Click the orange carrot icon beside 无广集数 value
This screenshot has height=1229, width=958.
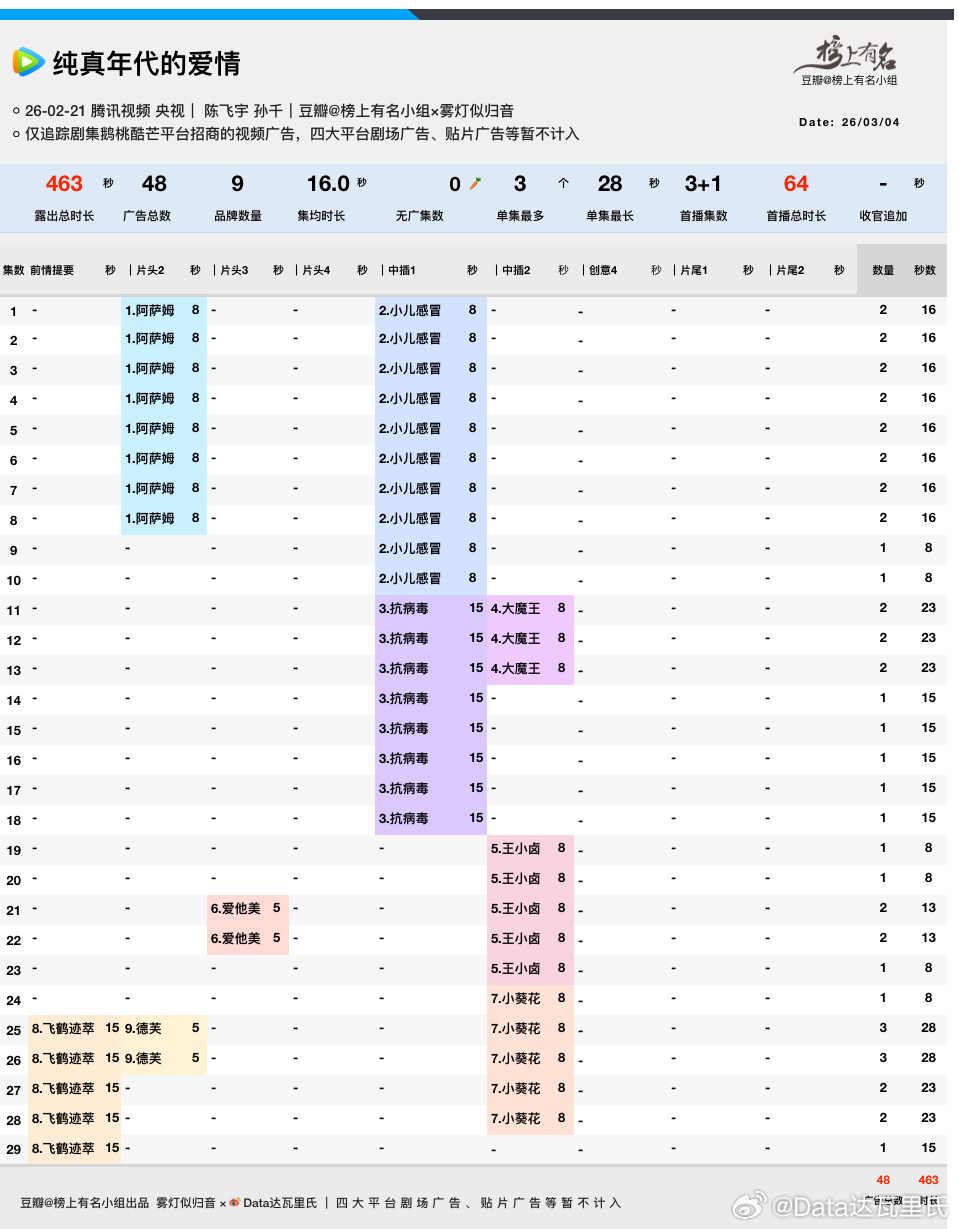coord(476,184)
